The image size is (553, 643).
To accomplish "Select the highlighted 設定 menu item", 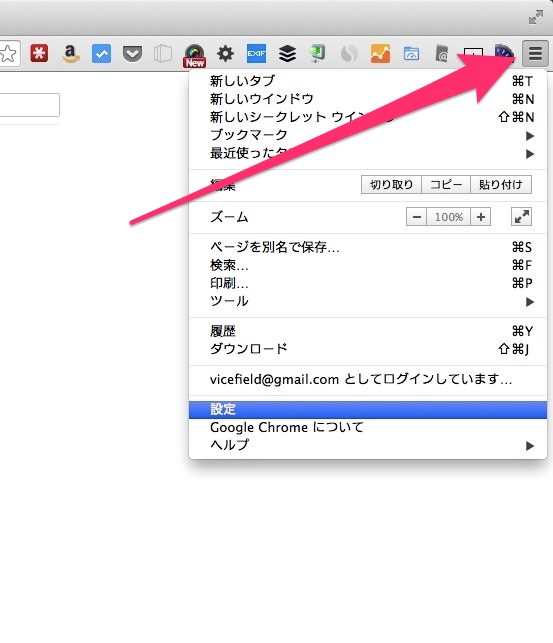I will (x=368, y=409).
